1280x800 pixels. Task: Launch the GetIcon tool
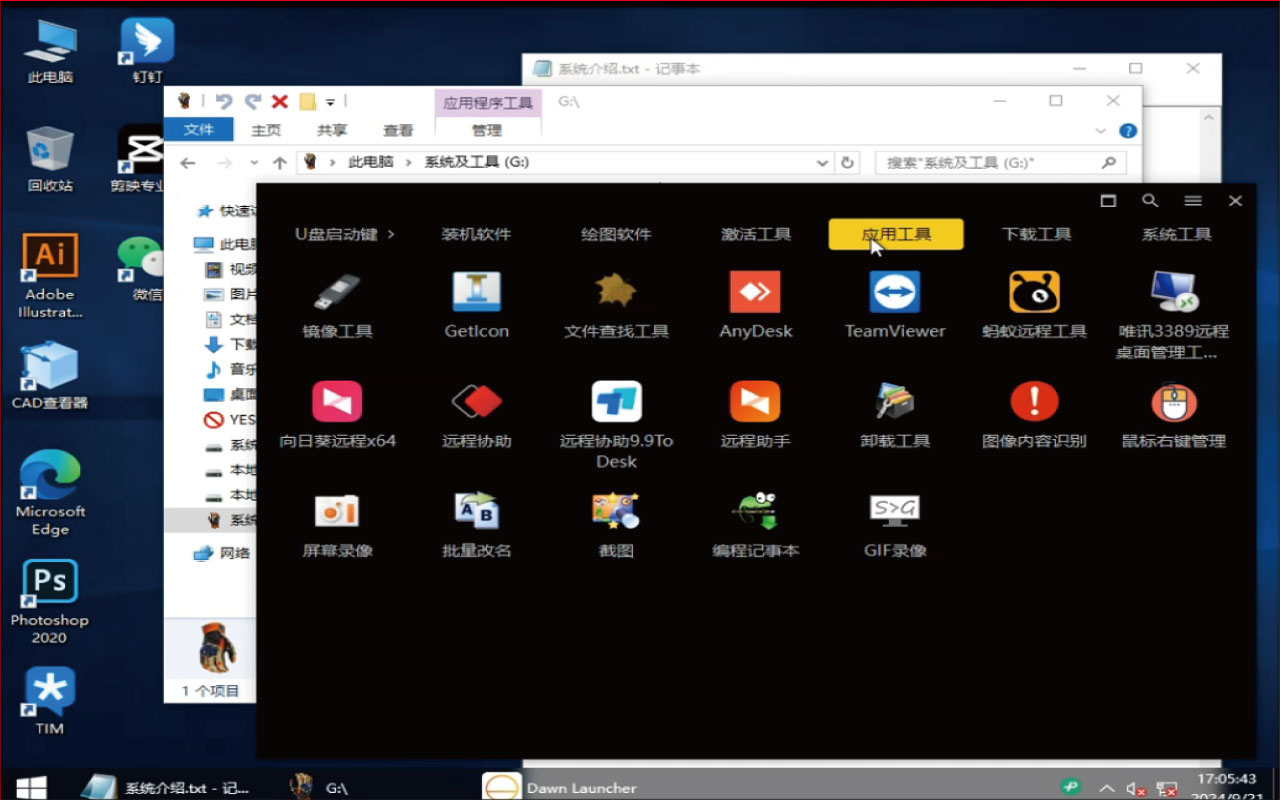(477, 305)
